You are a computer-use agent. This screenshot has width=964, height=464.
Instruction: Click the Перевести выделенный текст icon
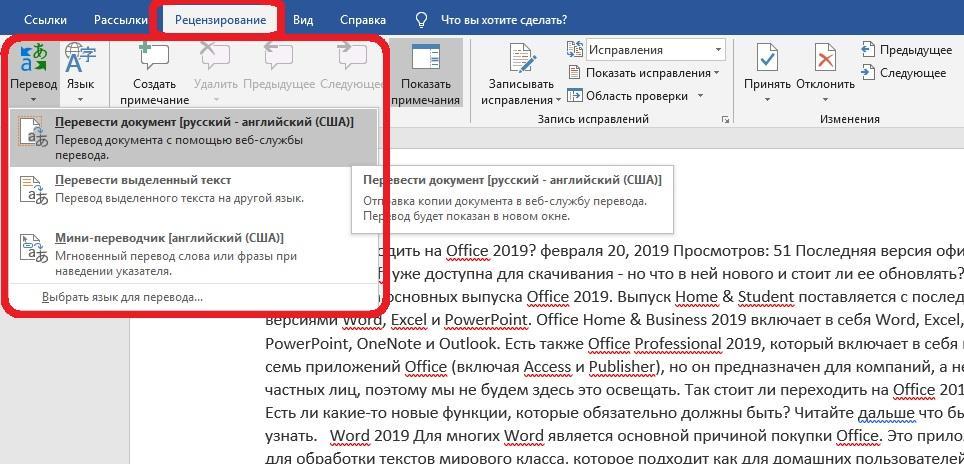[x=33, y=189]
